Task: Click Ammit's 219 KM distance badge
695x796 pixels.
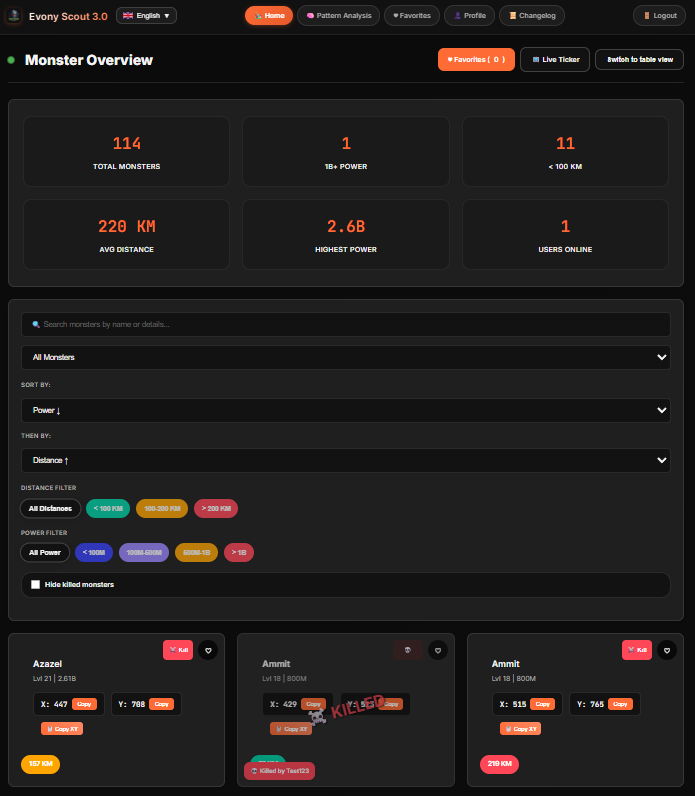Action: coord(500,764)
